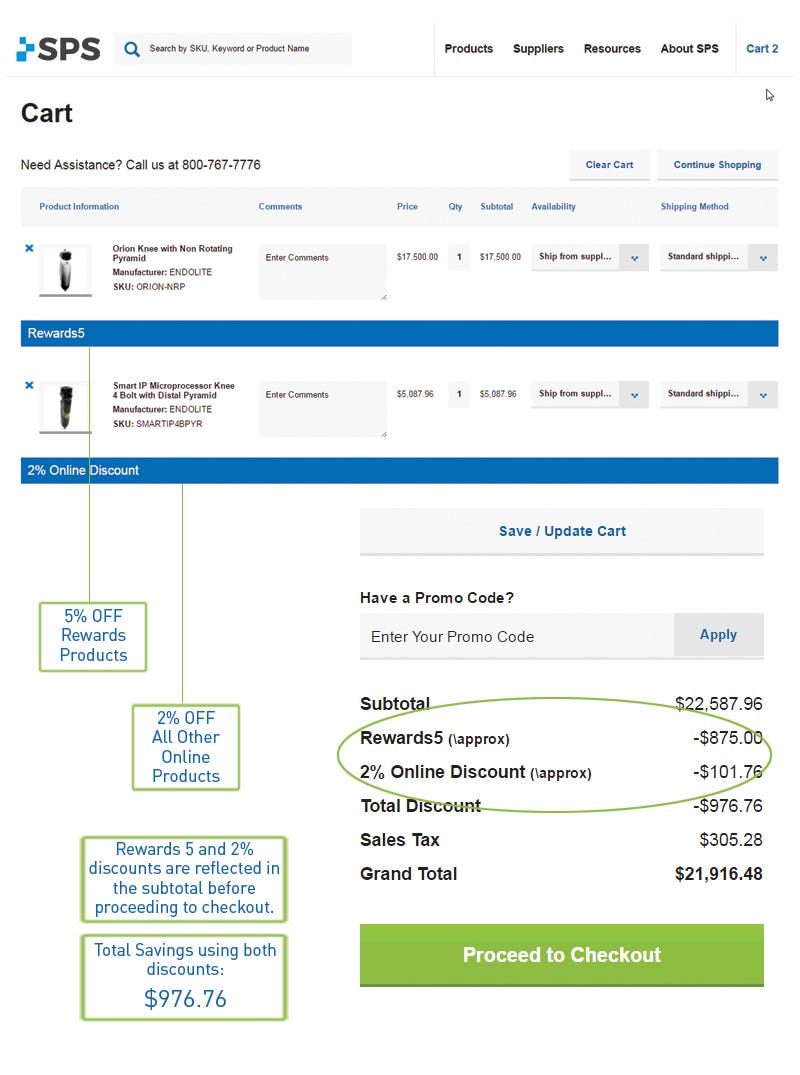The height and width of the screenshot is (1075, 800).
Task: Click the SKU: SMARTIP4BPYR text
Action: click(x=158, y=424)
